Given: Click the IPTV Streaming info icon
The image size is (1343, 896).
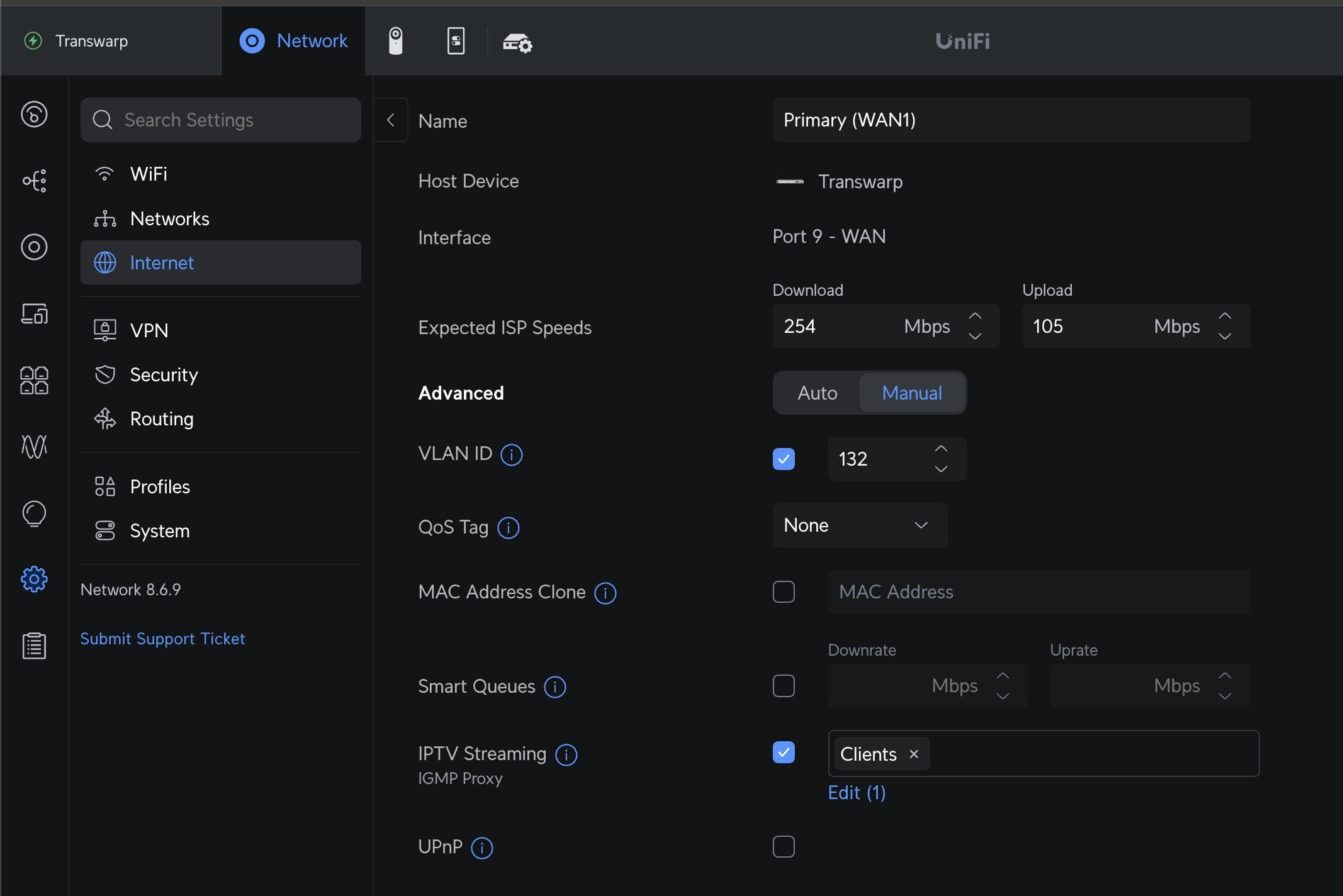Looking at the screenshot, I should [566, 754].
